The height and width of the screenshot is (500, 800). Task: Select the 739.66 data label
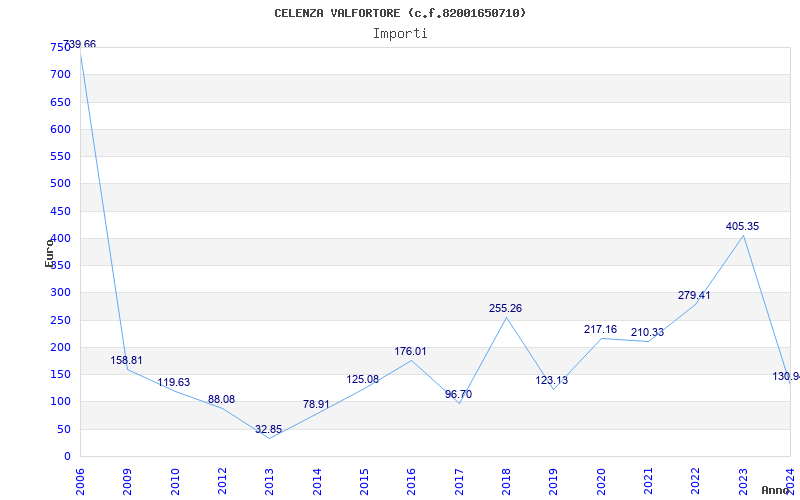[79, 44]
